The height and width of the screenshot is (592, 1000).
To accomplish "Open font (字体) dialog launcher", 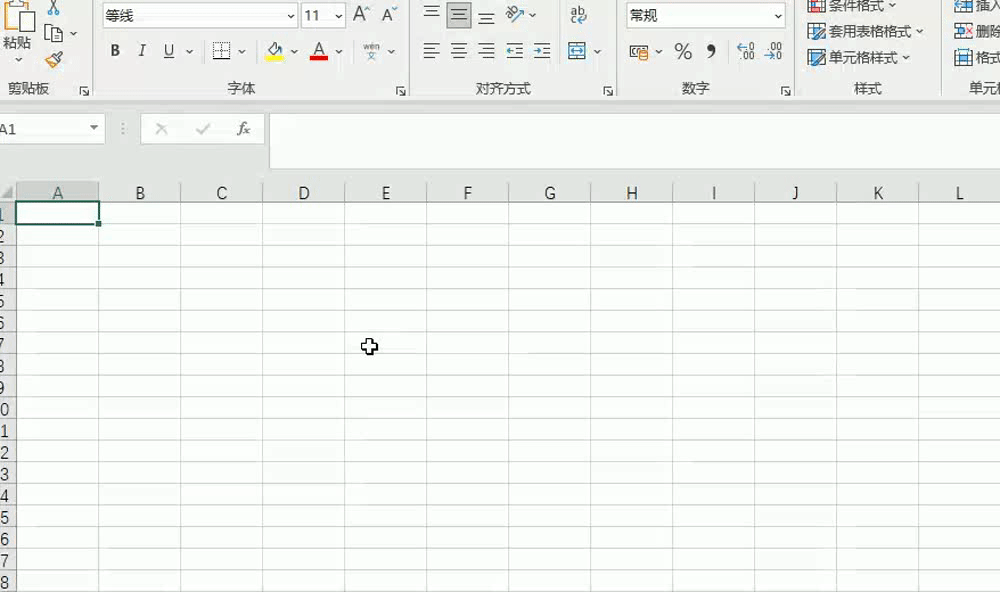I will (401, 91).
